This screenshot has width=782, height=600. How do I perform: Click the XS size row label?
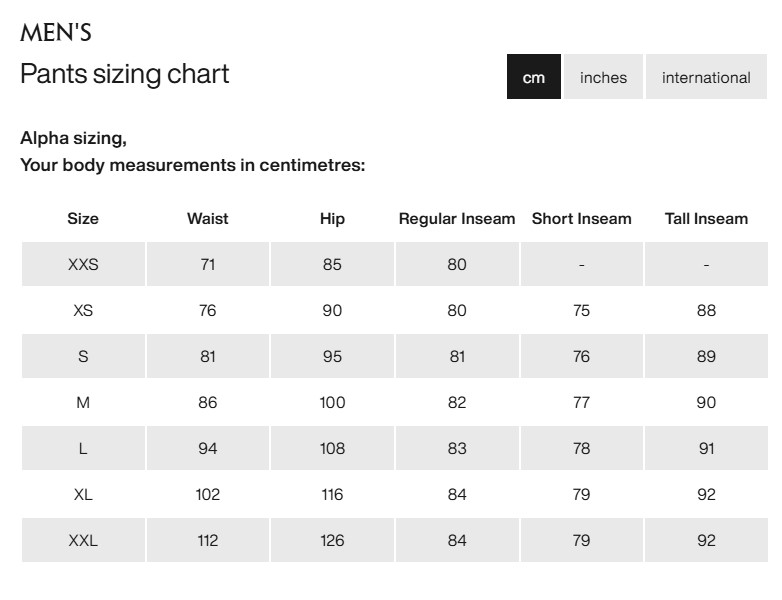point(83,311)
